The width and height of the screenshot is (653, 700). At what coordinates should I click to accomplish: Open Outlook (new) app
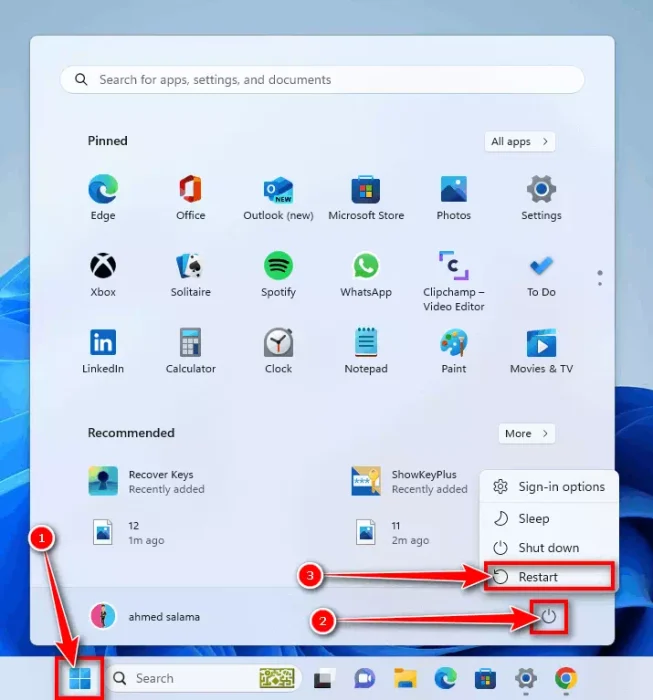(278, 197)
